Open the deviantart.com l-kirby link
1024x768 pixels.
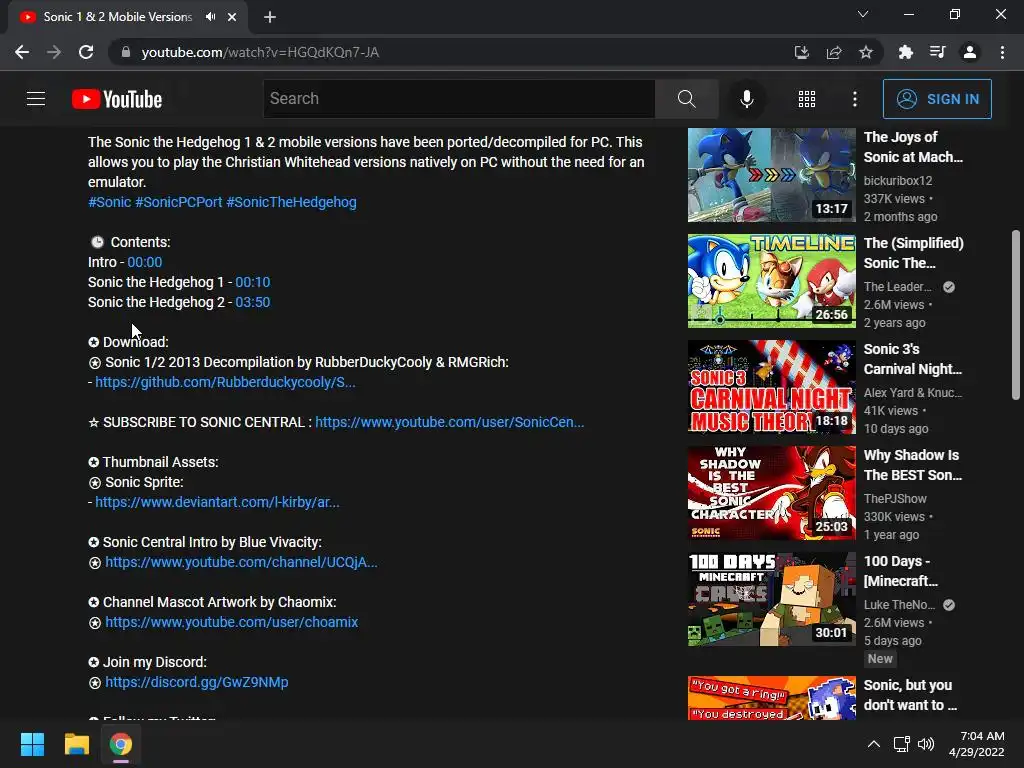pos(217,502)
